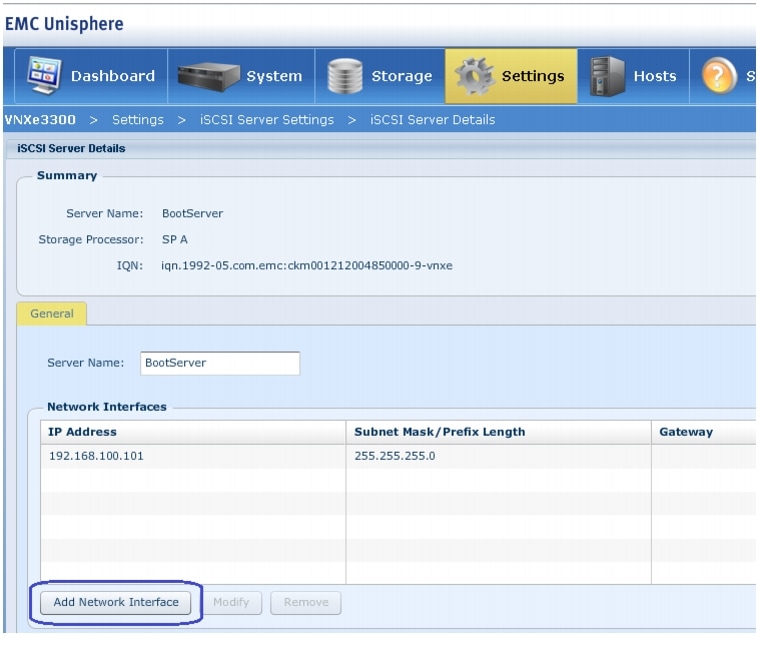Open the Settings navigation label
The image size is (760, 663).
(x=533, y=76)
